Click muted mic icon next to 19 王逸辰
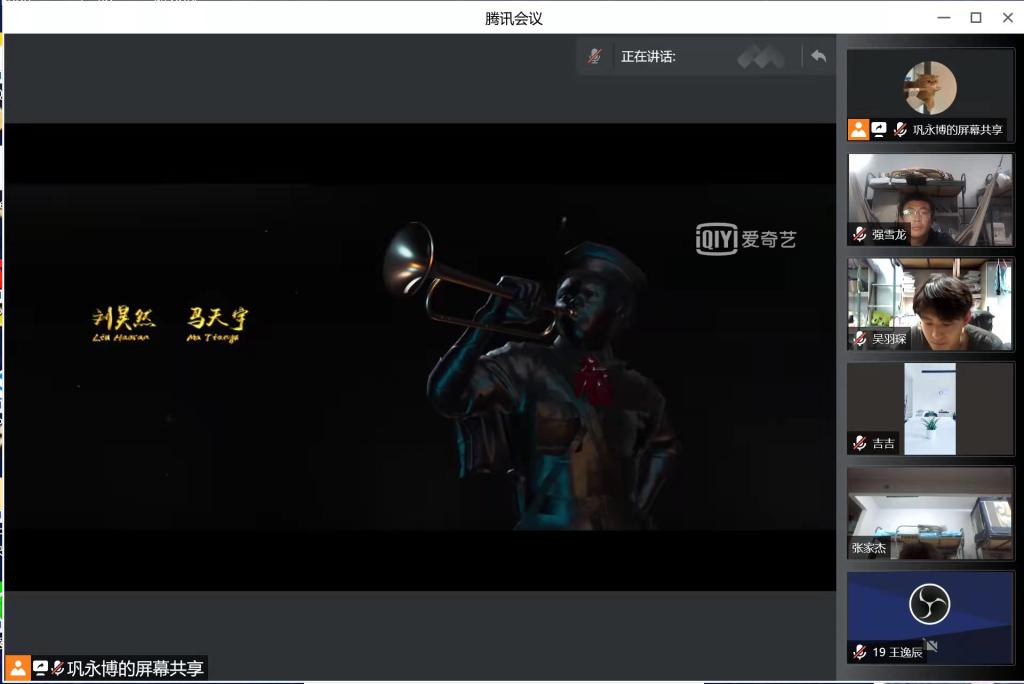 pyautogui.click(x=859, y=652)
